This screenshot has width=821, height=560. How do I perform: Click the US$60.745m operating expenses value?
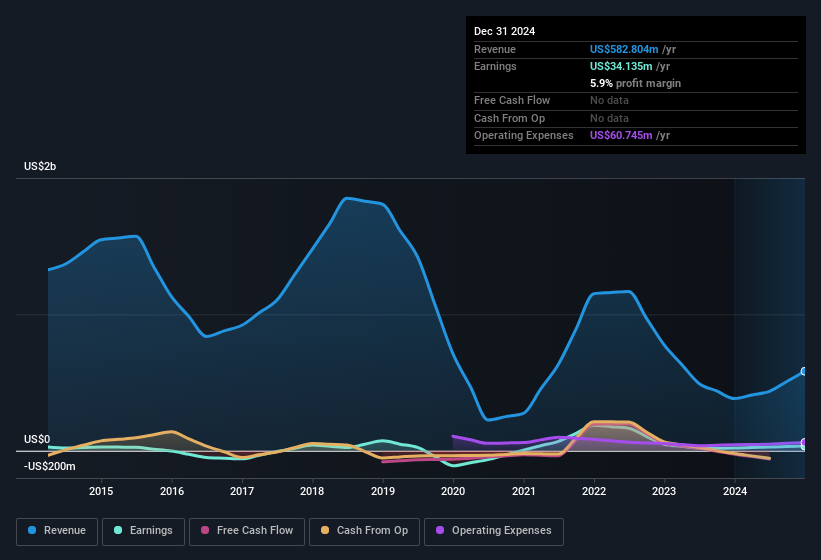click(621, 136)
